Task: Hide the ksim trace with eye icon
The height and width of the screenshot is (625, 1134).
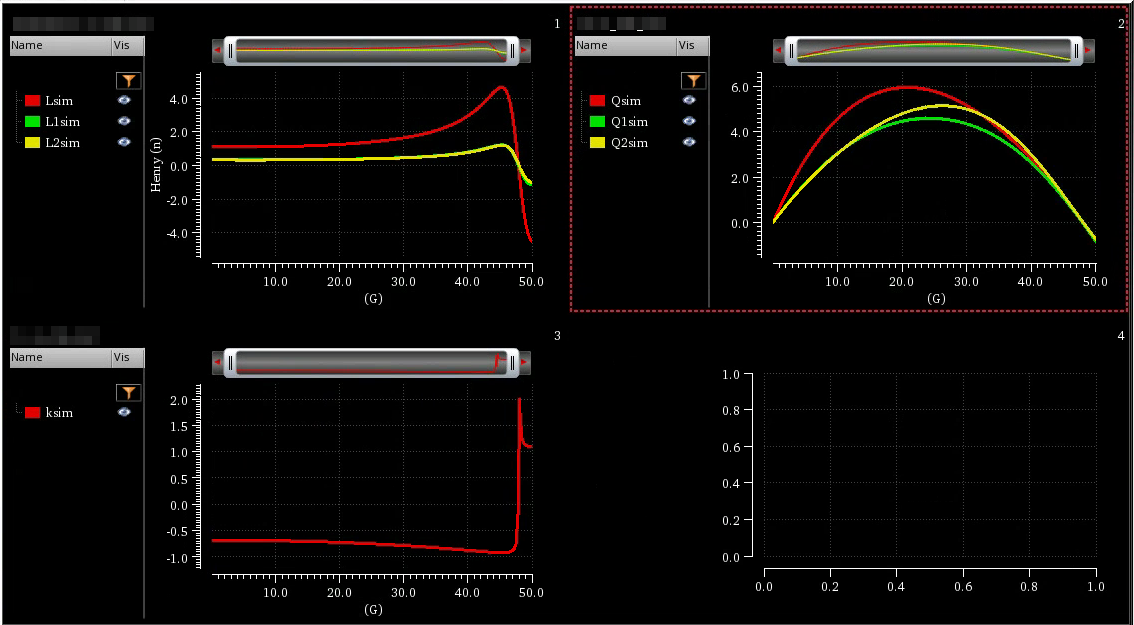Action: coord(124,412)
